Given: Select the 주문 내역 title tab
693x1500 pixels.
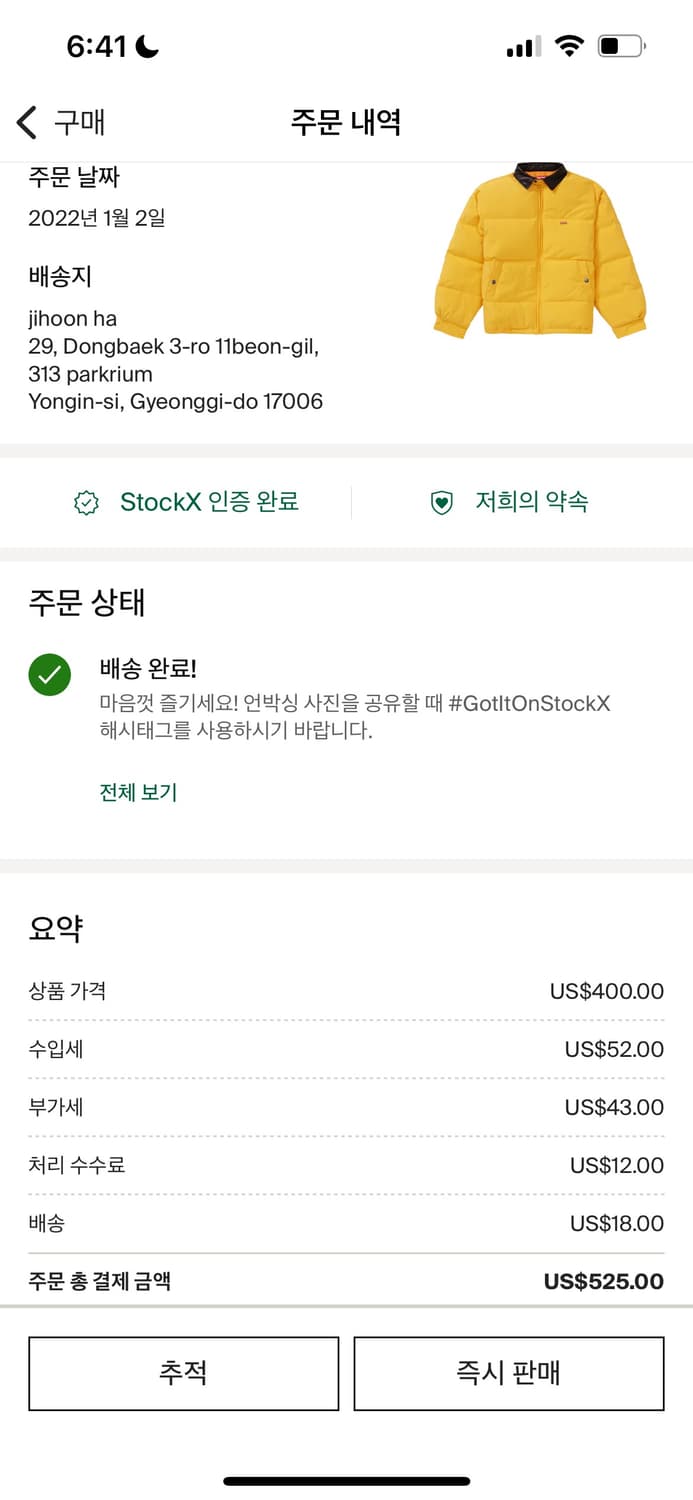Looking at the screenshot, I should click(x=346, y=121).
